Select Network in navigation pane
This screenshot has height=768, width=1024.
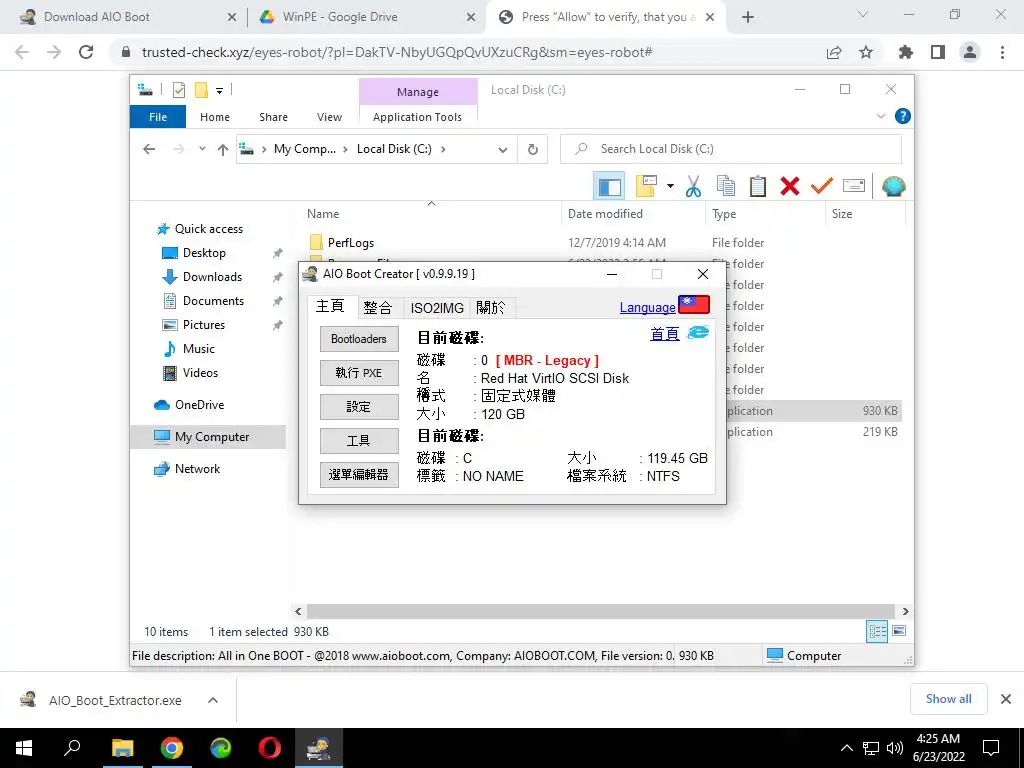click(197, 469)
